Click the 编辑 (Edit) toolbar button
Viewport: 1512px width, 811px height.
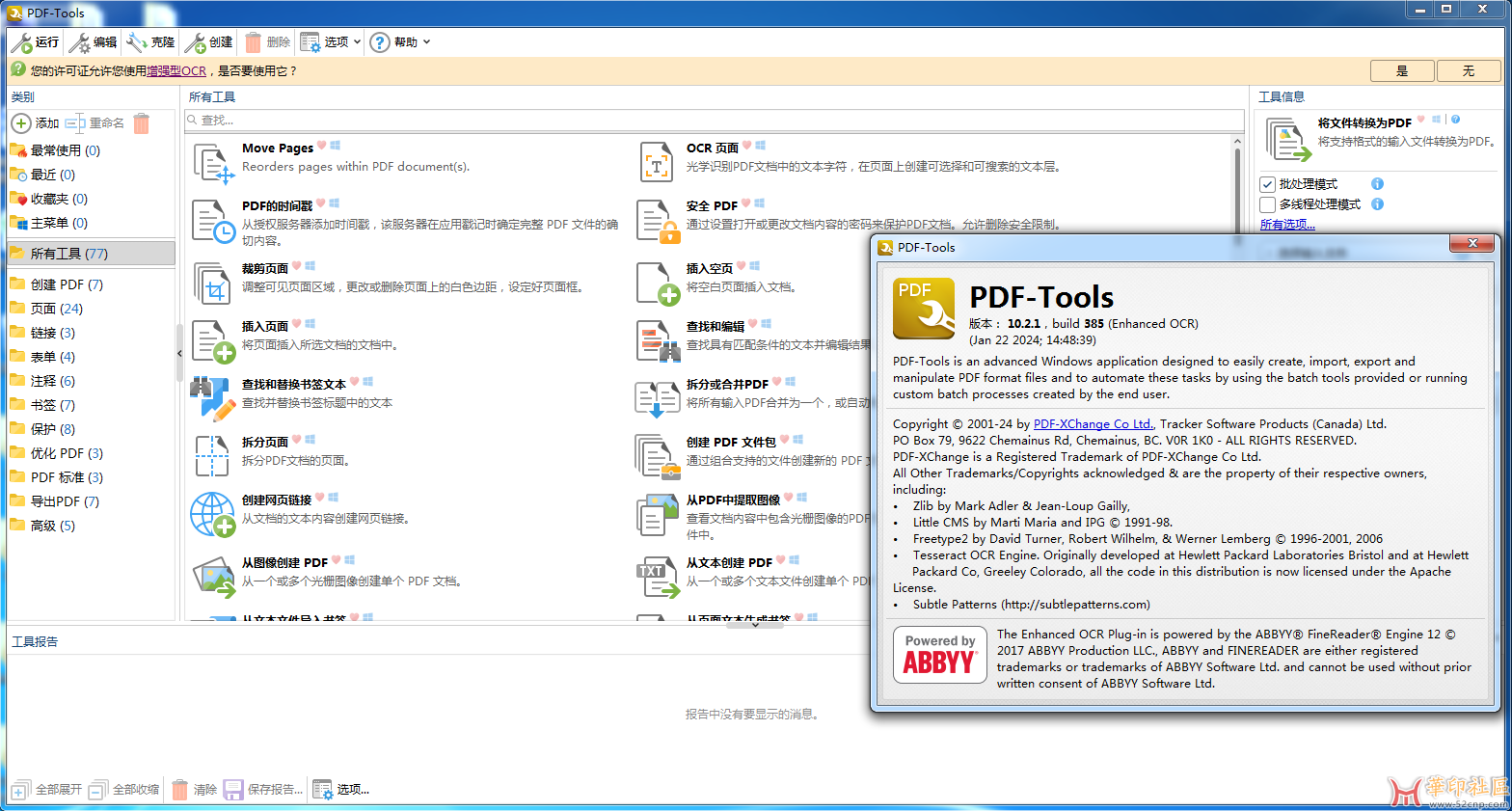(94, 42)
